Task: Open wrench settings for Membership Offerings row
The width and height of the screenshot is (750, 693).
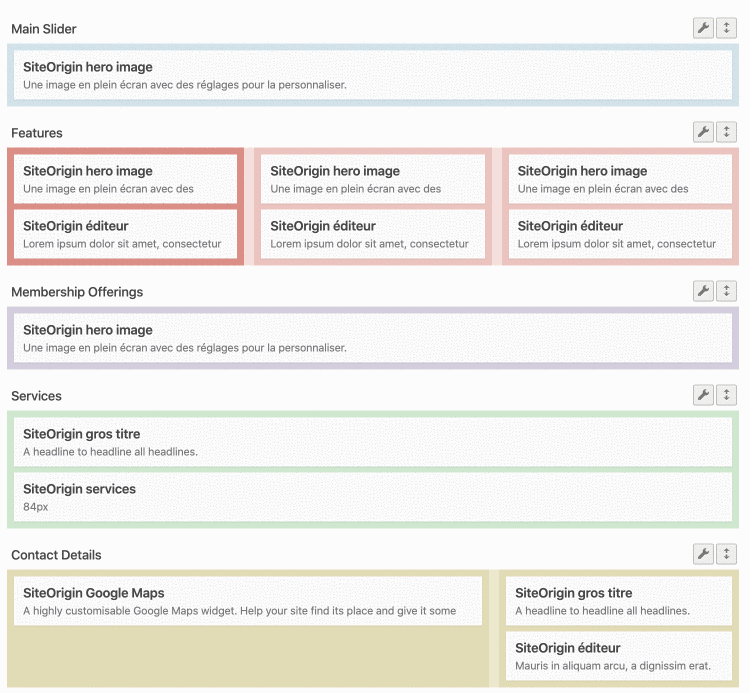Action: (703, 291)
